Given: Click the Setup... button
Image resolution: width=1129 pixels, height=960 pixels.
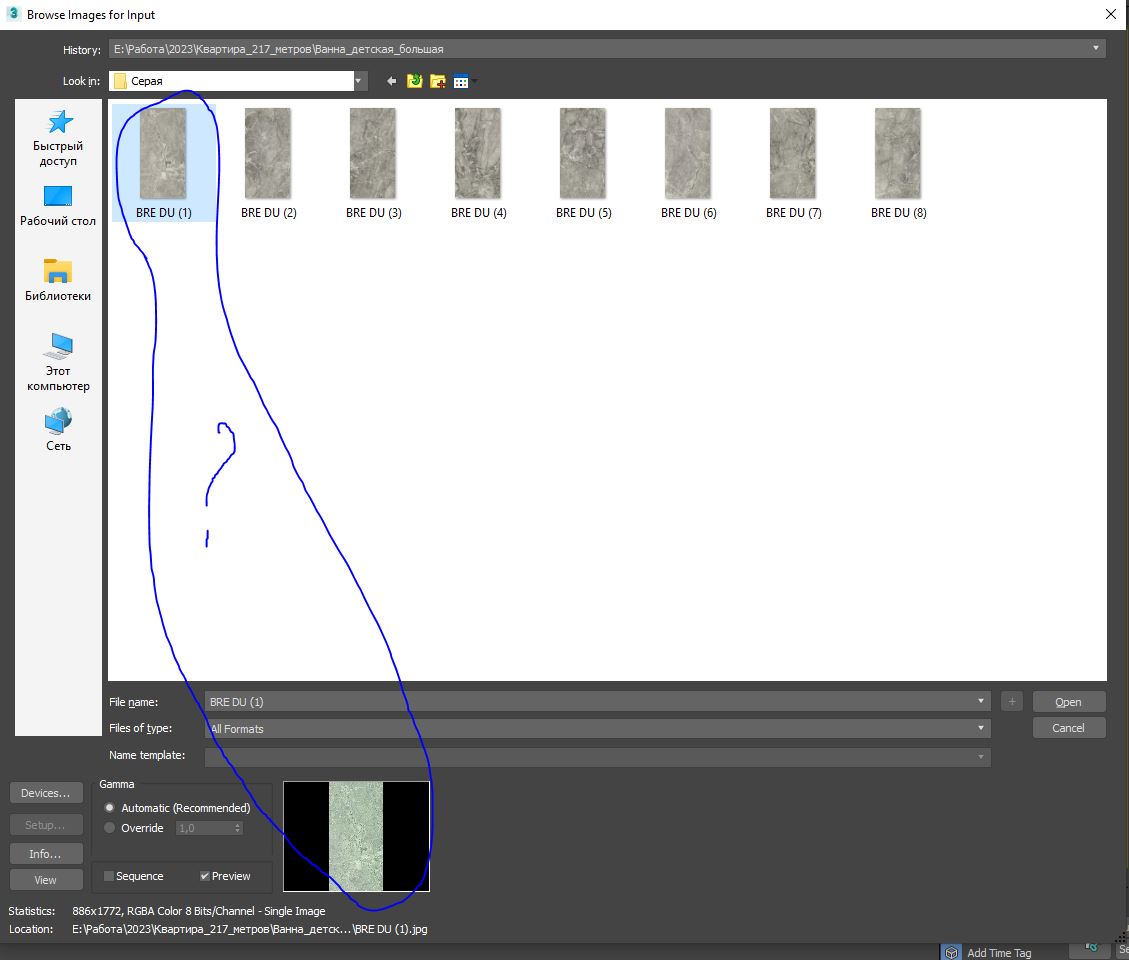Looking at the screenshot, I should click(x=46, y=825).
